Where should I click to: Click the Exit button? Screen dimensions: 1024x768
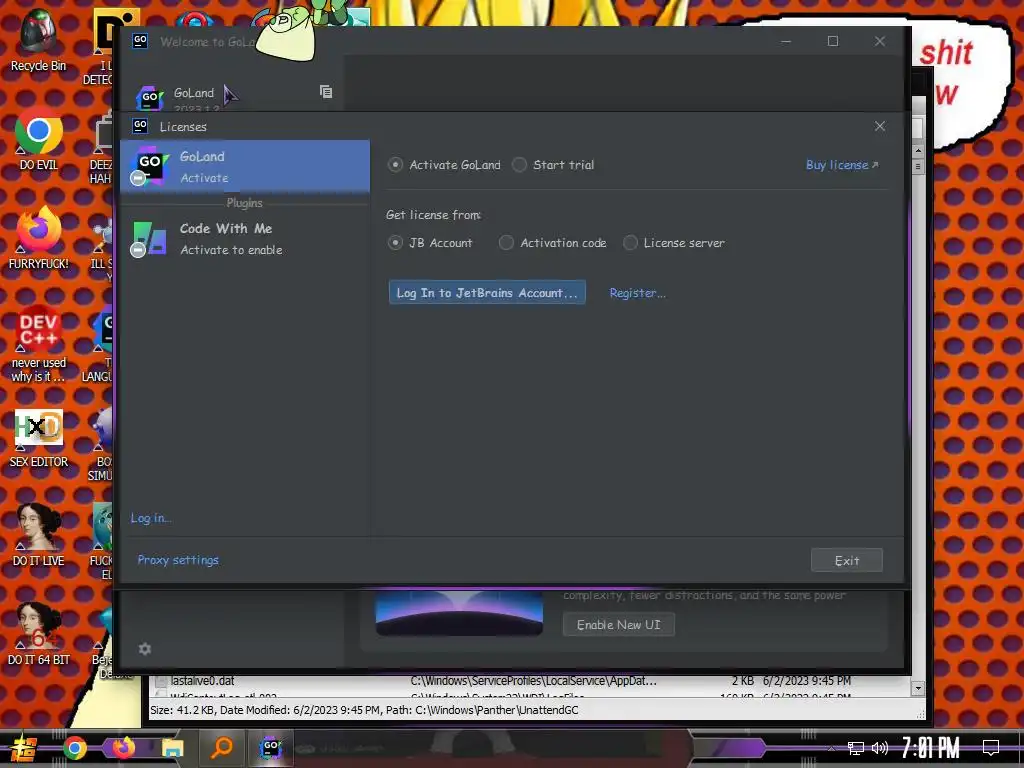[x=846, y=560]
